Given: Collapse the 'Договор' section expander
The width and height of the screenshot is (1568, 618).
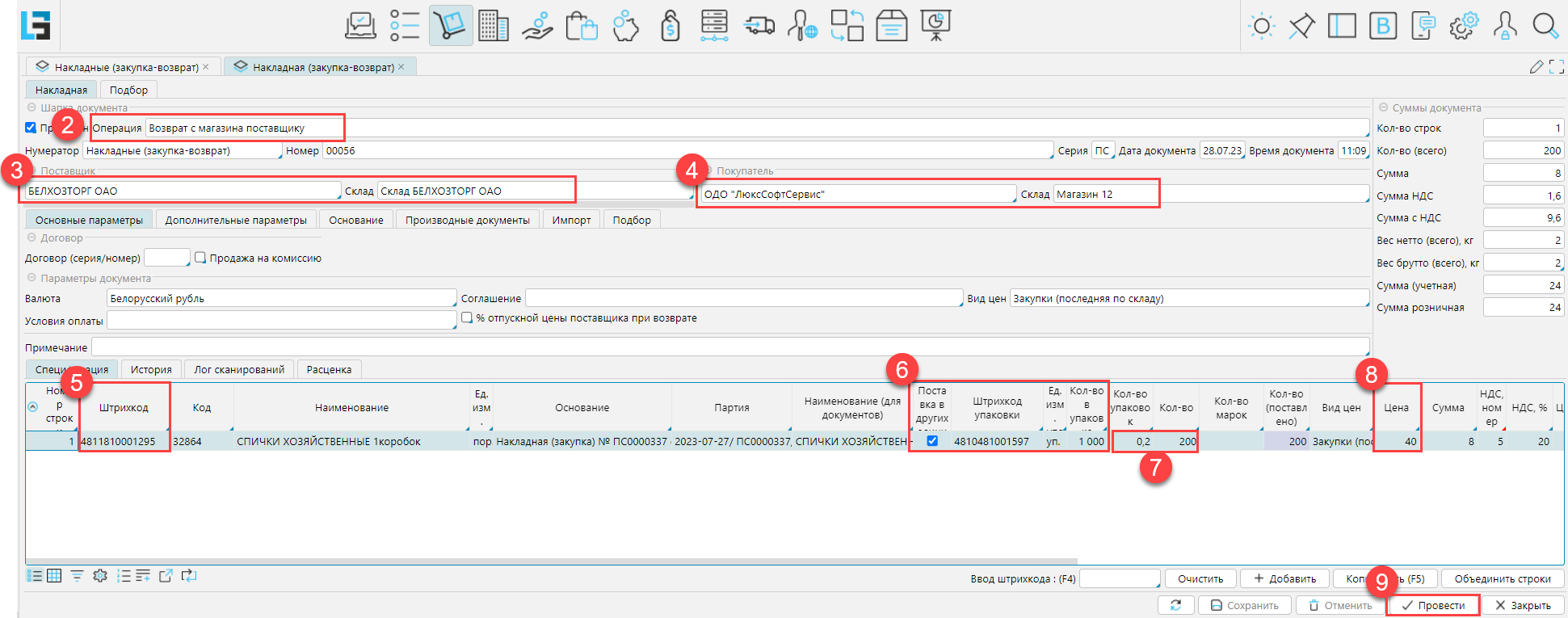Looking at the screenshot, I should (32, 238).
